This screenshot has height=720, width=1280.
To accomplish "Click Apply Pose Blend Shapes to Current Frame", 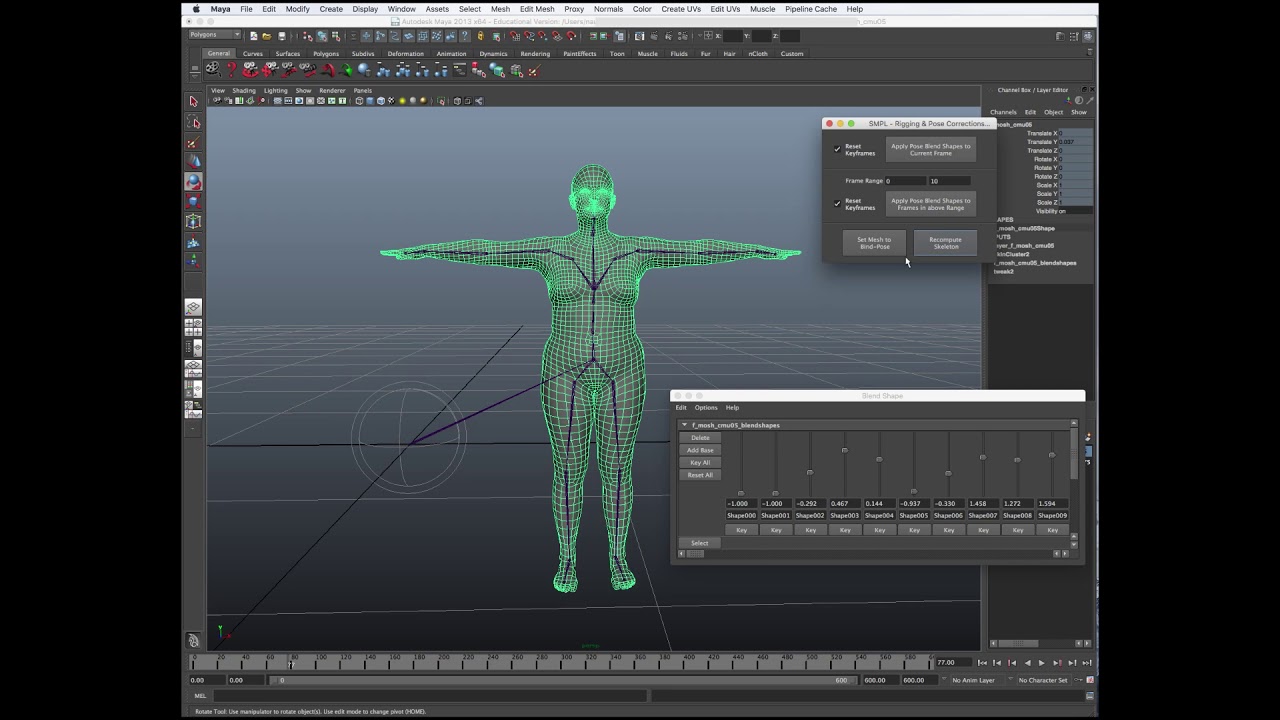I will pos(930,149).
